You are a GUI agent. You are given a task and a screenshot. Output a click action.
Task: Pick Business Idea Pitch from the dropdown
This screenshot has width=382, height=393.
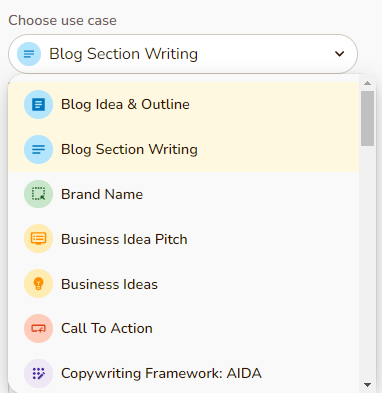pyautogui.click(x=183, y=239)
